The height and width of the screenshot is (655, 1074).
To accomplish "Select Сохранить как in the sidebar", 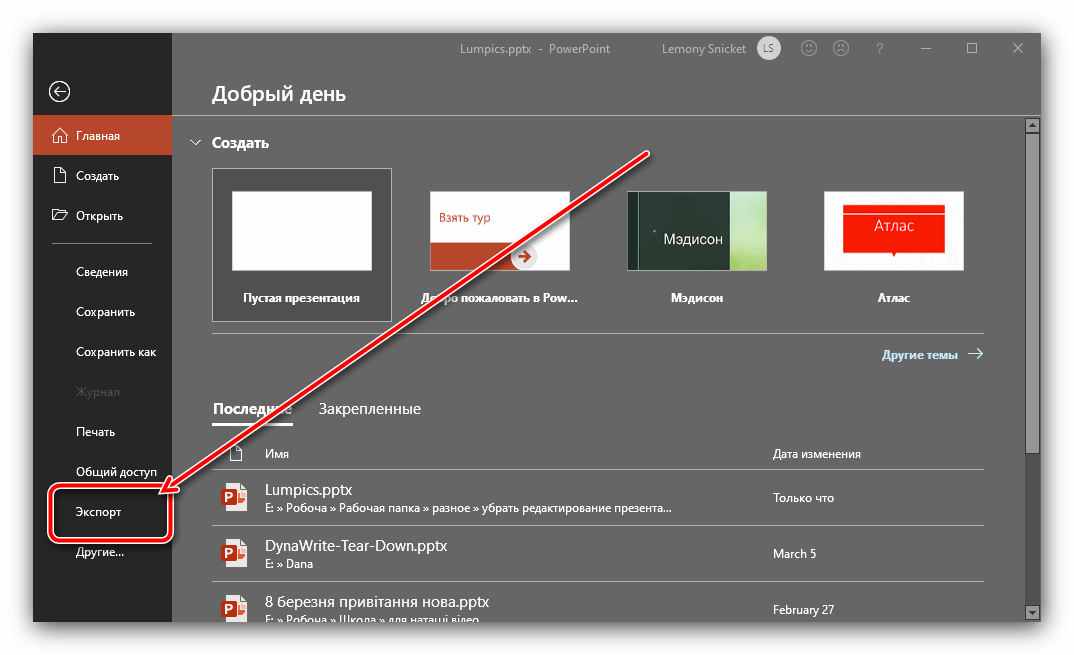I will pos(116,352).
